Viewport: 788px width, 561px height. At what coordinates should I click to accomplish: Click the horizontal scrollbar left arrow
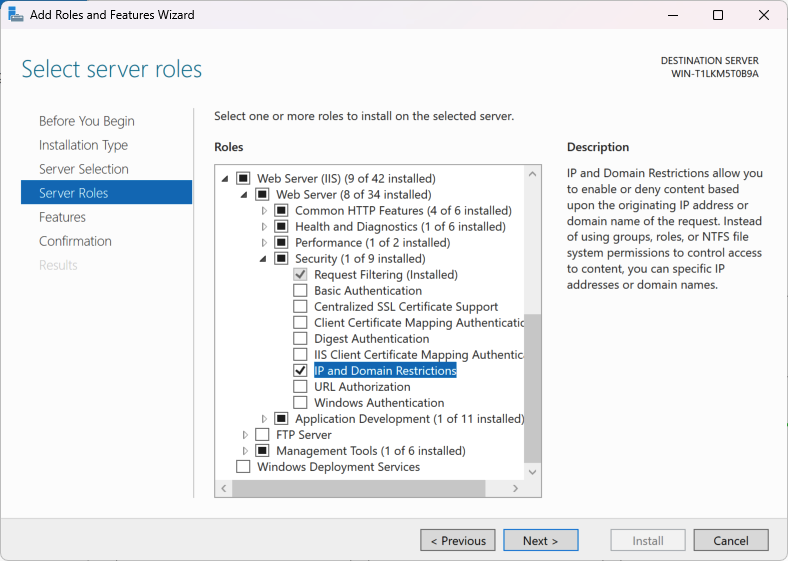coord(224,488)
